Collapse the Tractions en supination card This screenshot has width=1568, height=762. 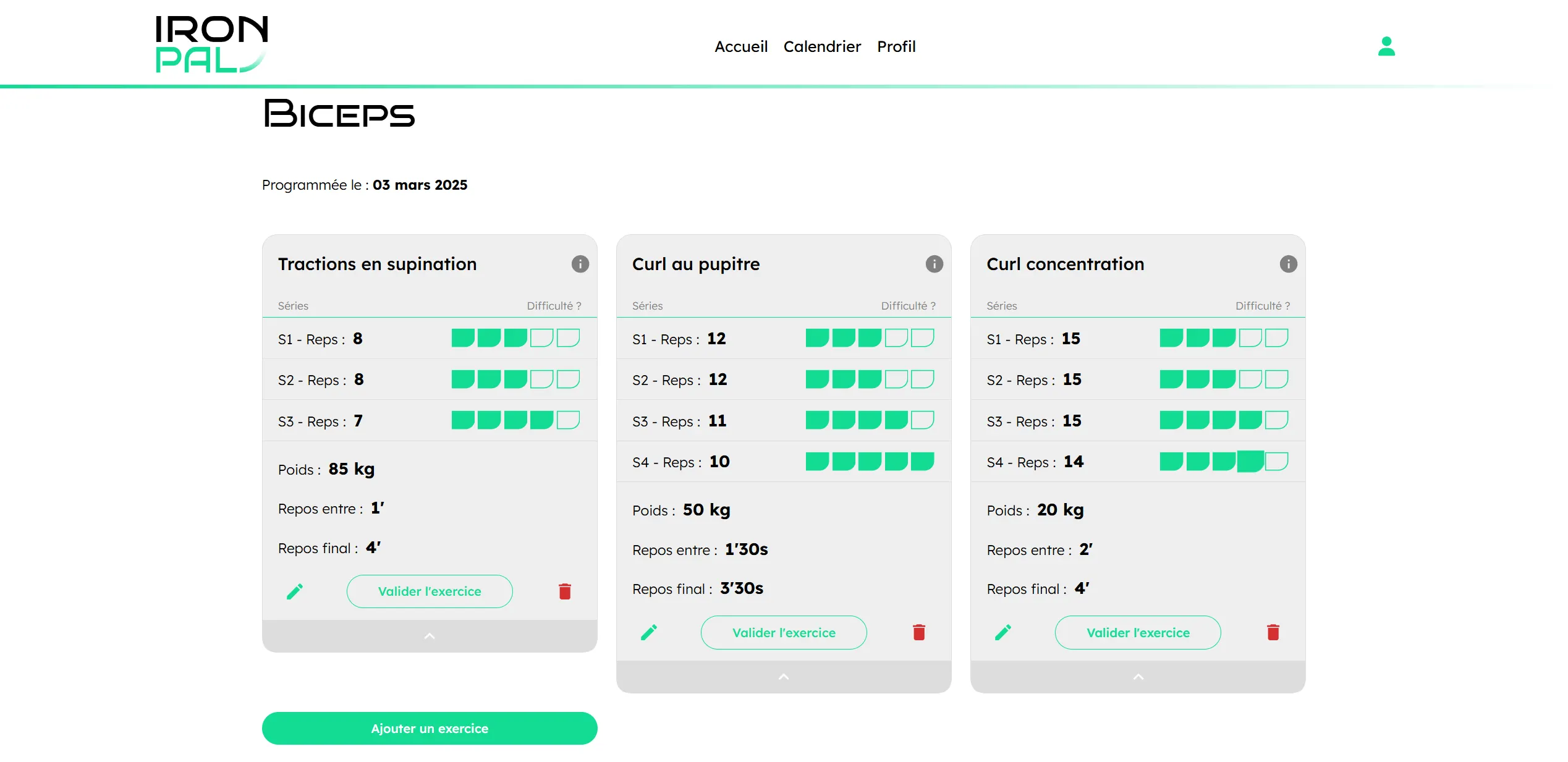[x=430, y=636]
